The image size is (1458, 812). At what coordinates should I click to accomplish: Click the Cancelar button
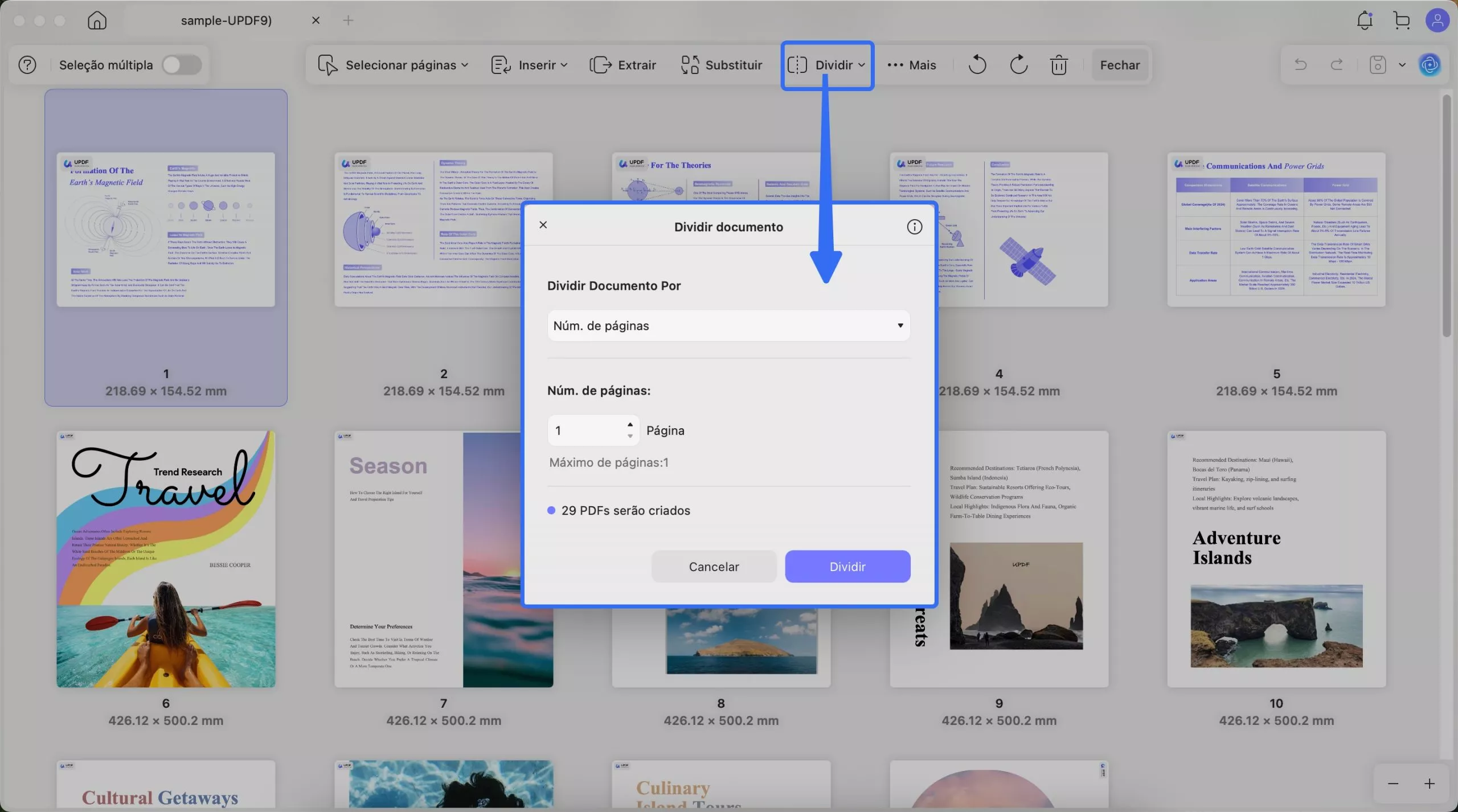pyautogui.click(x=714, y=567)
